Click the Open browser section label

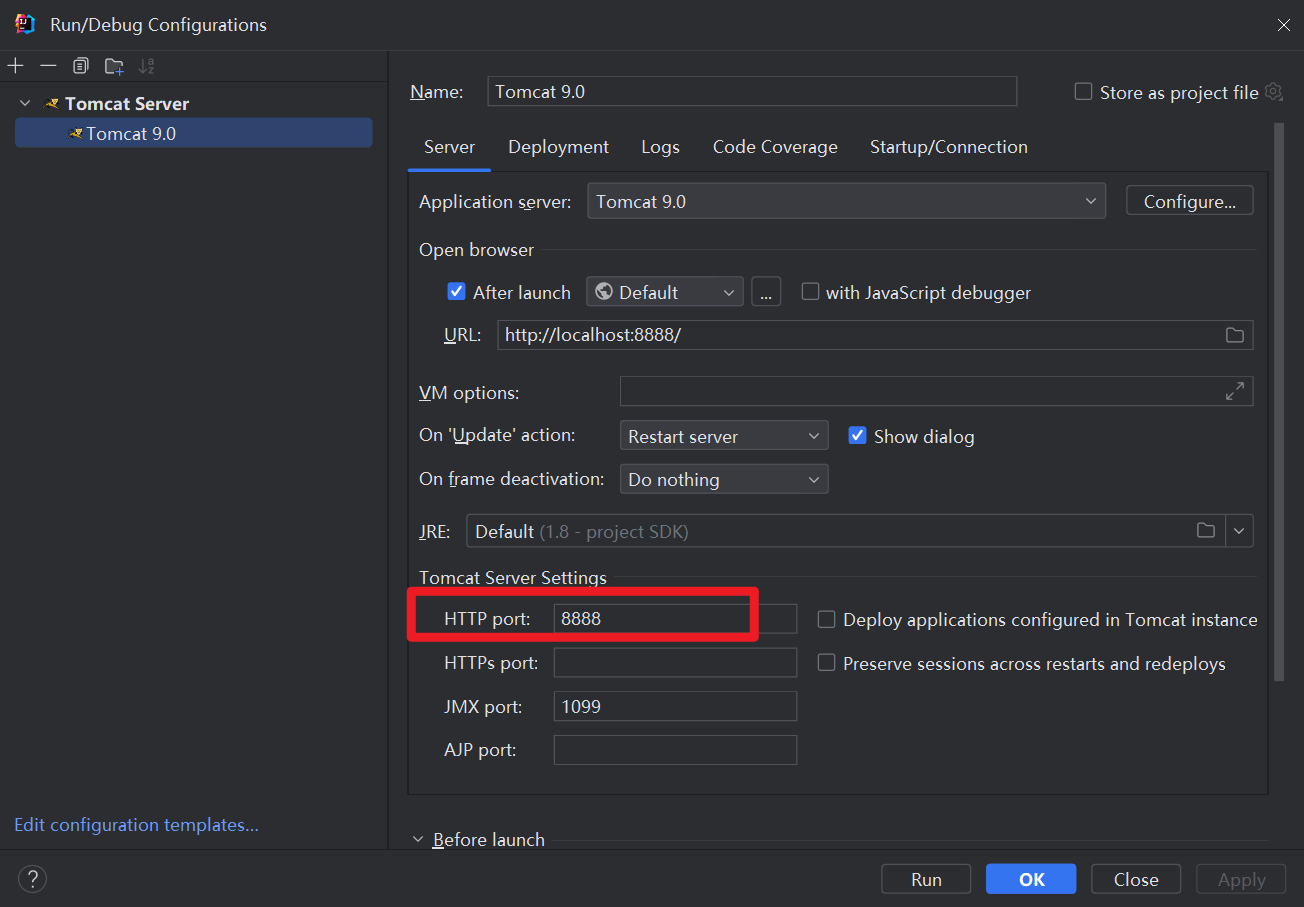coord(476,250)
